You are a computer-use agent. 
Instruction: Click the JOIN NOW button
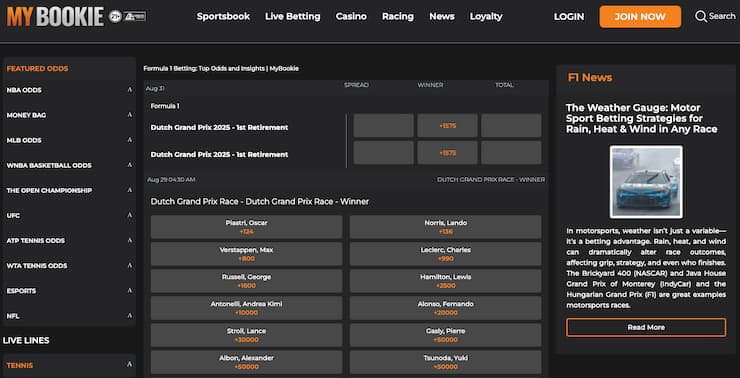640,17
